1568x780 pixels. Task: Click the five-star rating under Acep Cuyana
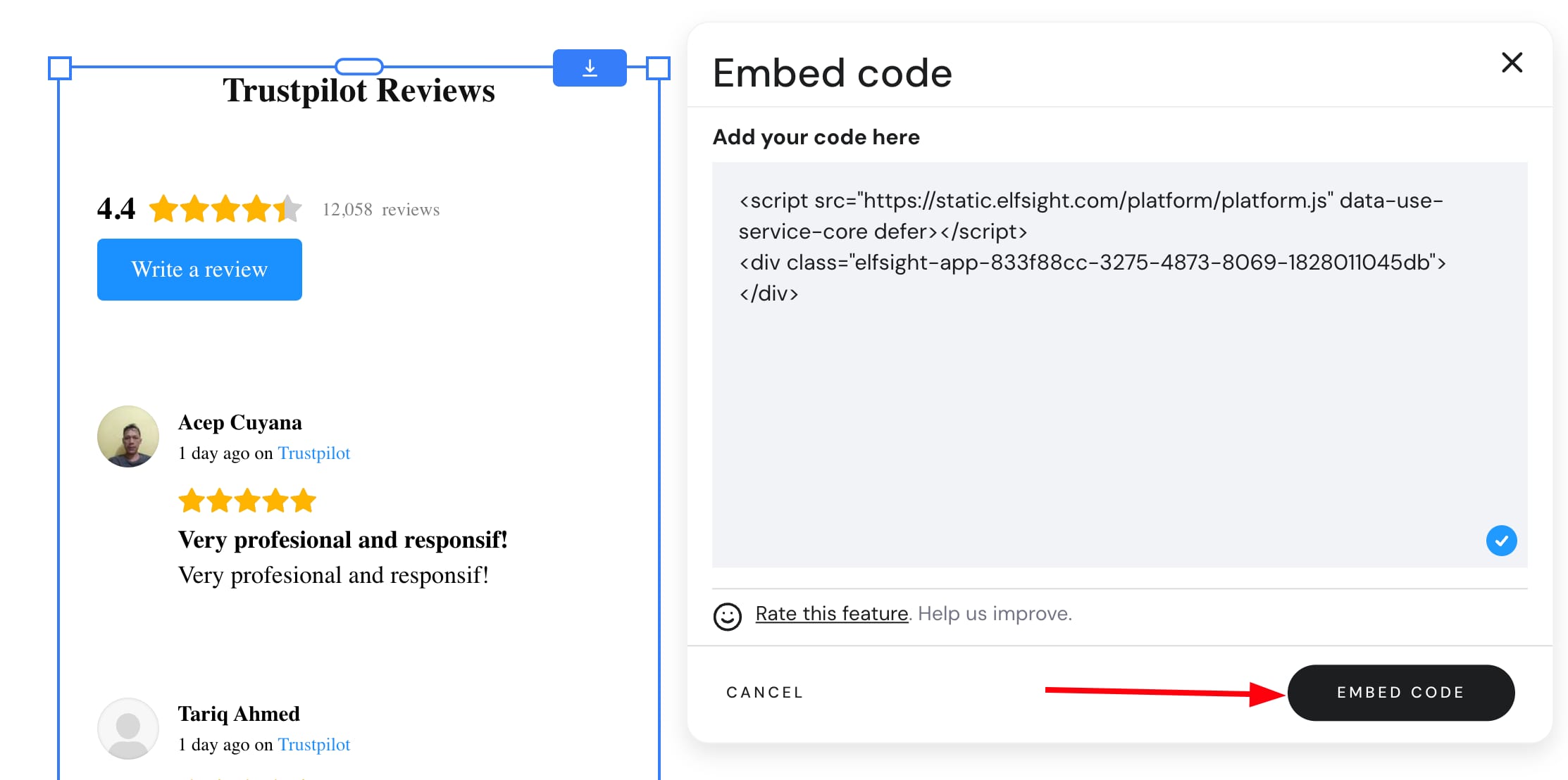(x=246, y=500)
